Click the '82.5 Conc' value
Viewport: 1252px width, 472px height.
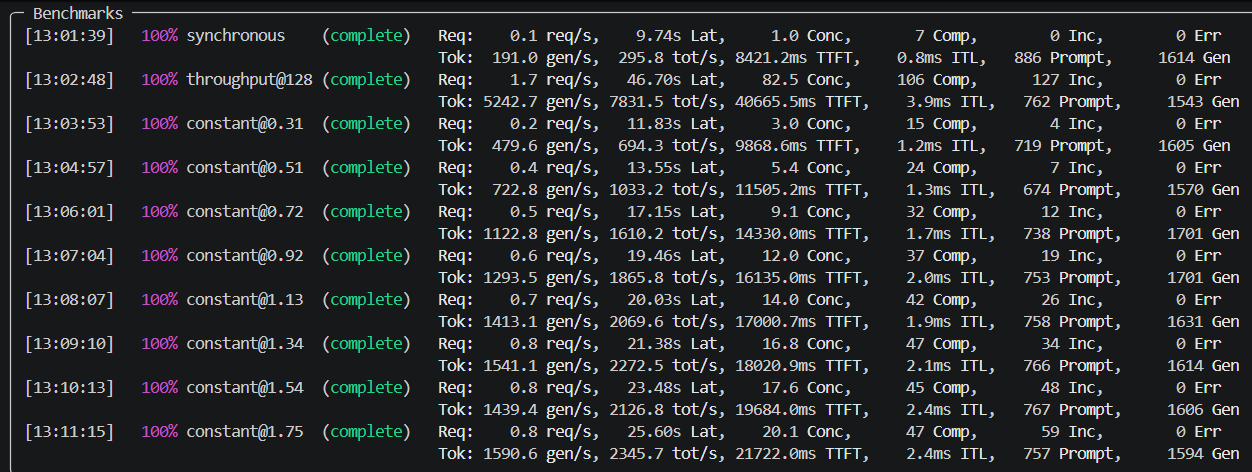805,80
